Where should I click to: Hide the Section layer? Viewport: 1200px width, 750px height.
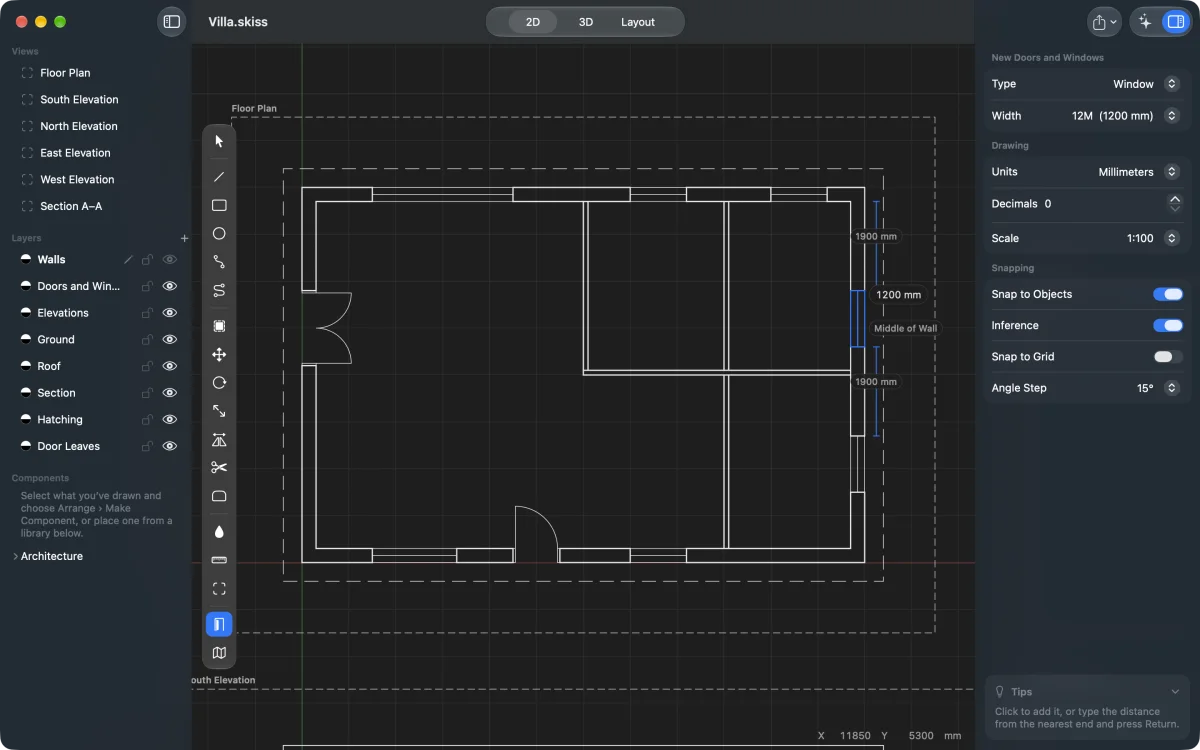[x=170, y=393]
